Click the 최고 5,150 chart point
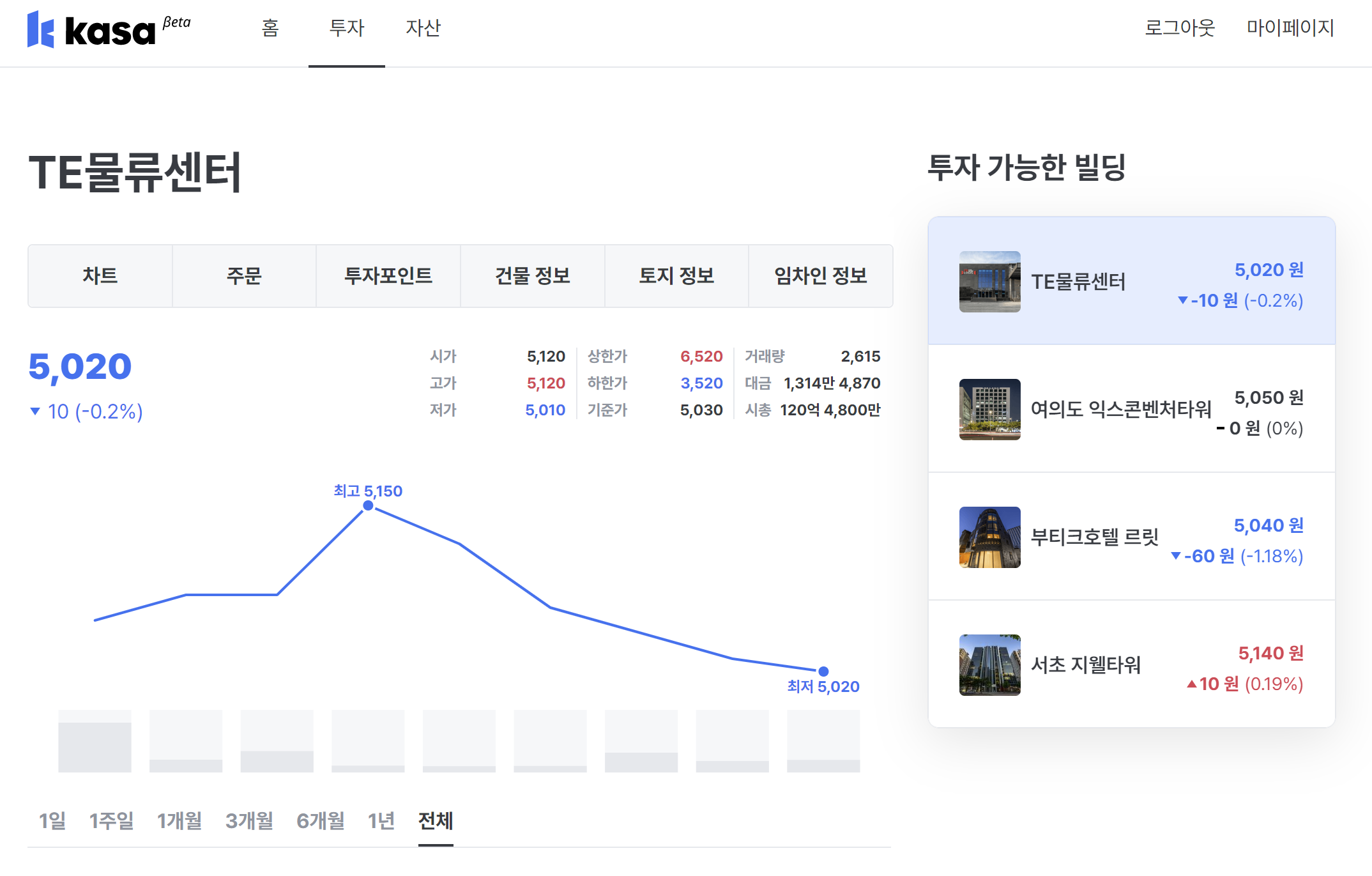 pyautogui.click(x=369, y=505)
